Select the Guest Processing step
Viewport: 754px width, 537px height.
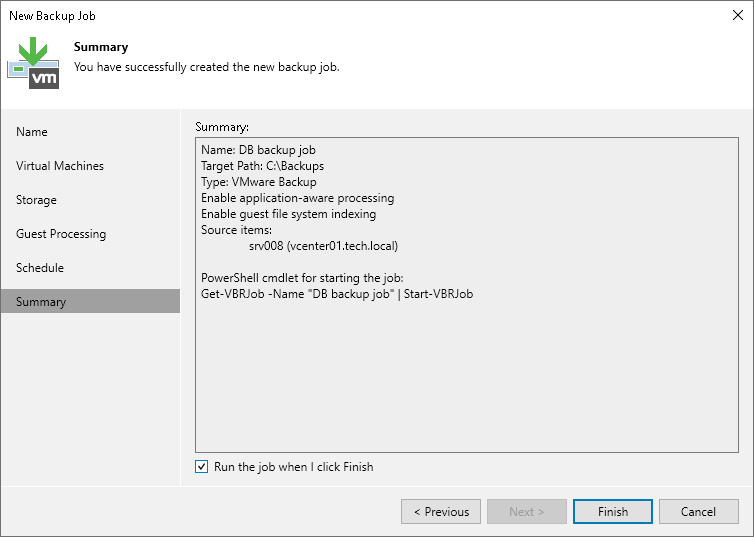61,234
